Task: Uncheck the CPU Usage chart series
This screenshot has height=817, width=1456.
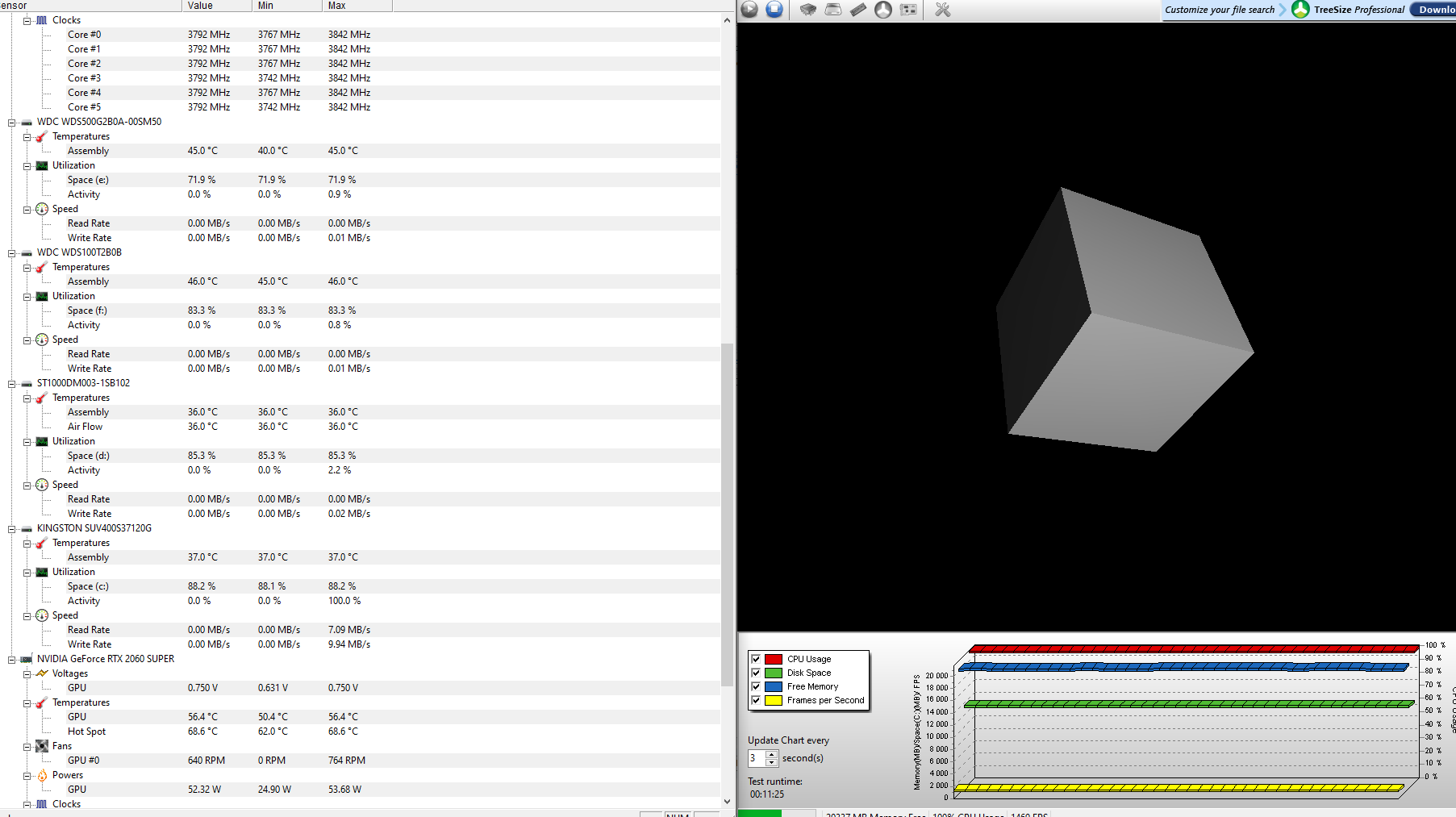Action: click(756, 659)
